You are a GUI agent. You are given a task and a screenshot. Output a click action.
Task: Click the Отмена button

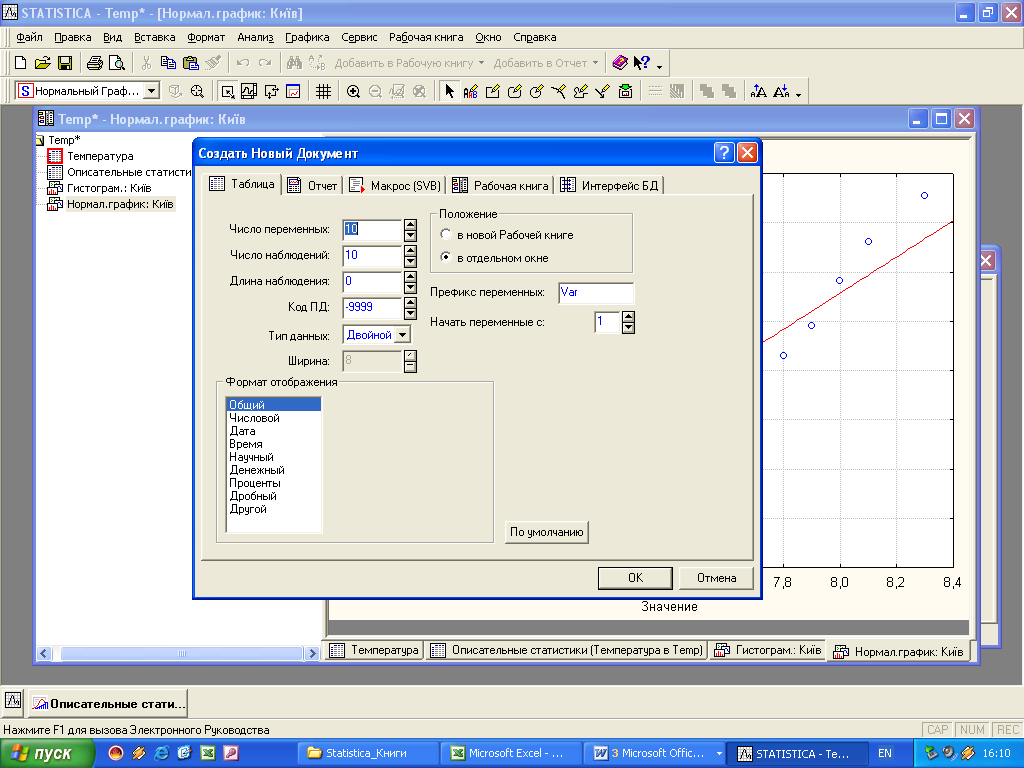coord(716,578)
